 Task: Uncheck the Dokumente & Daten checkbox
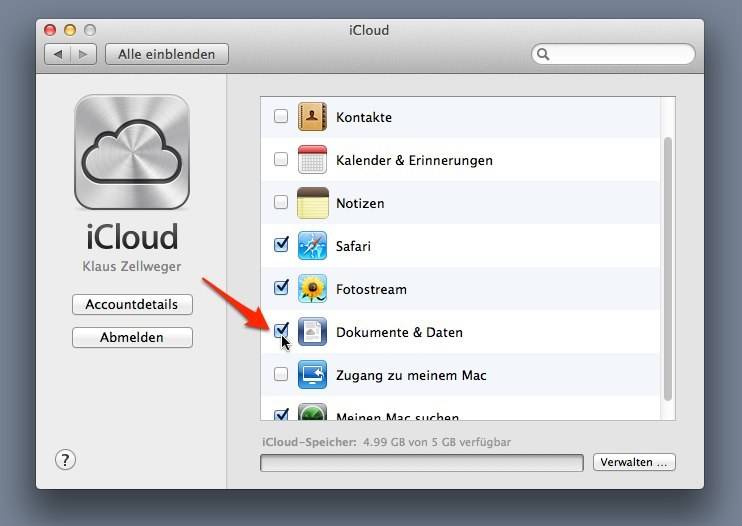(281, 330)
